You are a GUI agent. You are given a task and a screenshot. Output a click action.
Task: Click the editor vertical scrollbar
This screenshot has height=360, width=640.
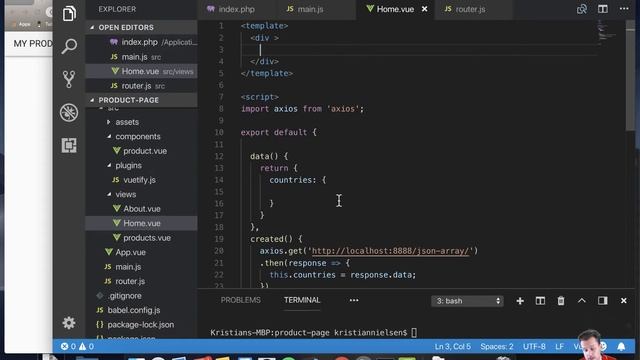[x=630, y=76]
